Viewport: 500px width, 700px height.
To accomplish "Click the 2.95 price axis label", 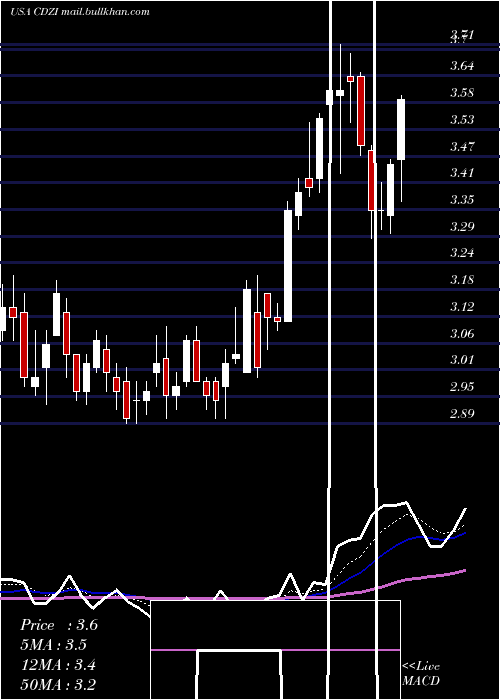I will 462,386.
